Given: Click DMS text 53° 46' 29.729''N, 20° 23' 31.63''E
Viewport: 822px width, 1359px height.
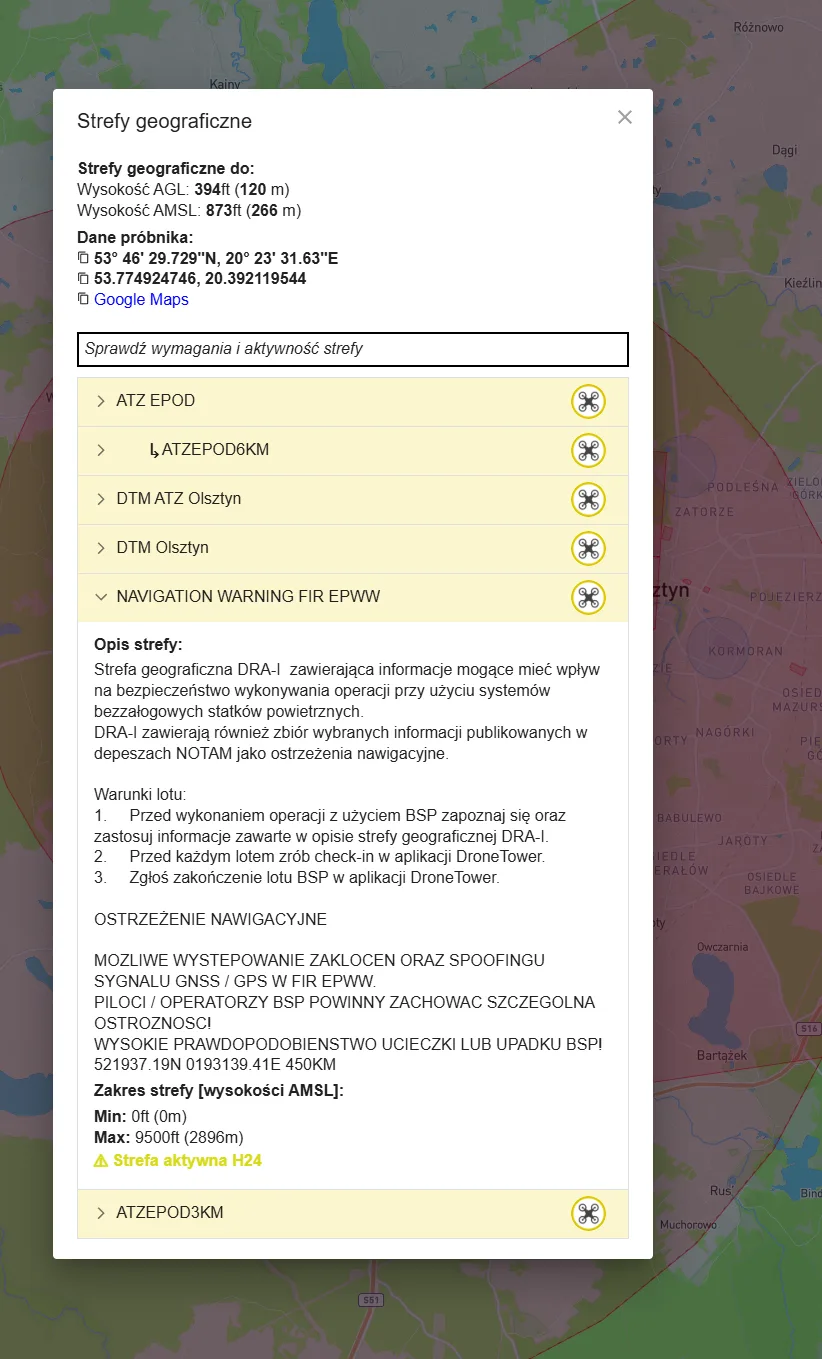Looking at the screenshot, I should click(216, 258).
